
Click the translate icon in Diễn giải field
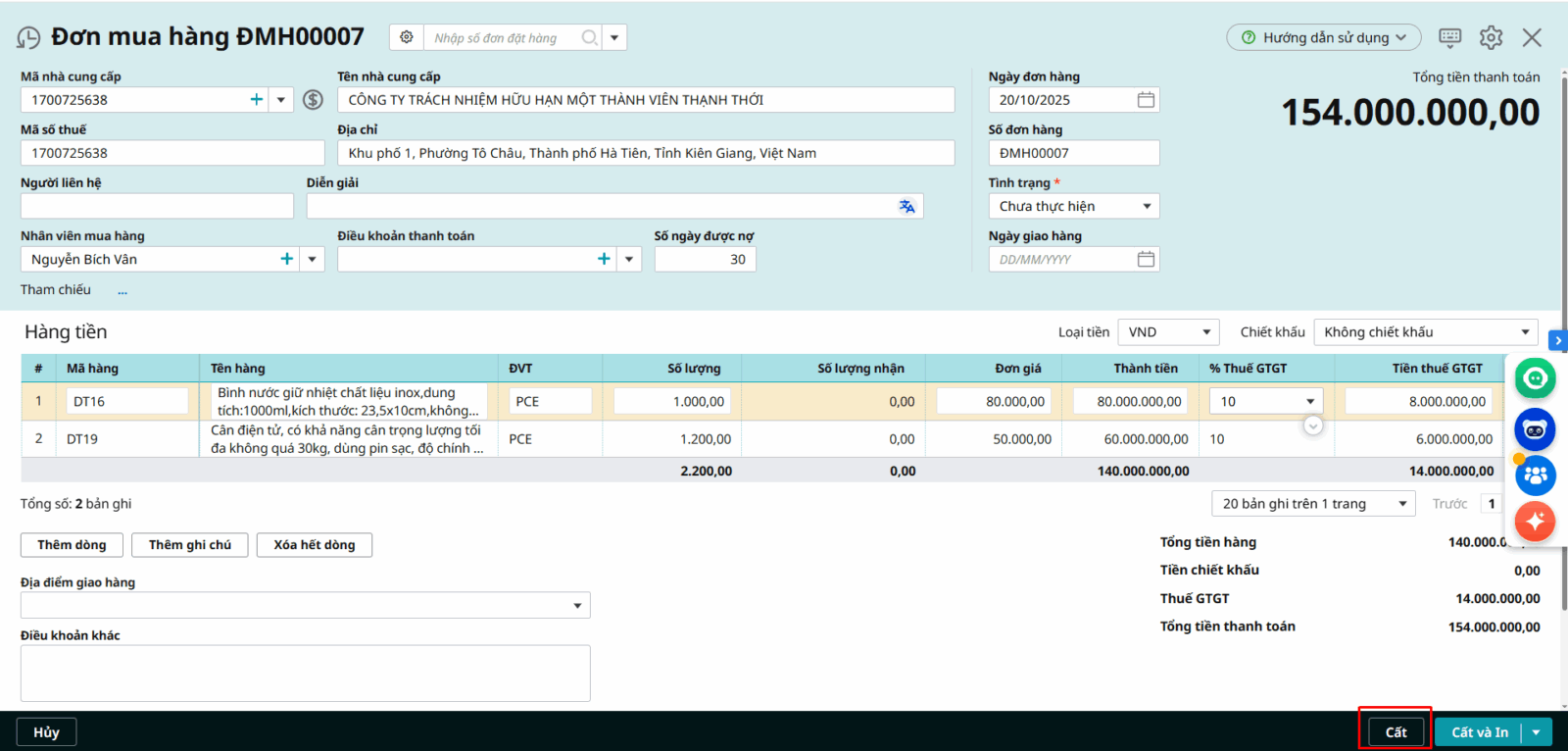(906, 206)
